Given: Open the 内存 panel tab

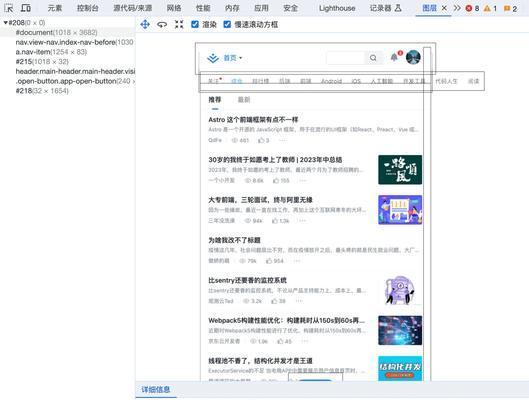Looking at the screenshot, I should coord(232,8).
